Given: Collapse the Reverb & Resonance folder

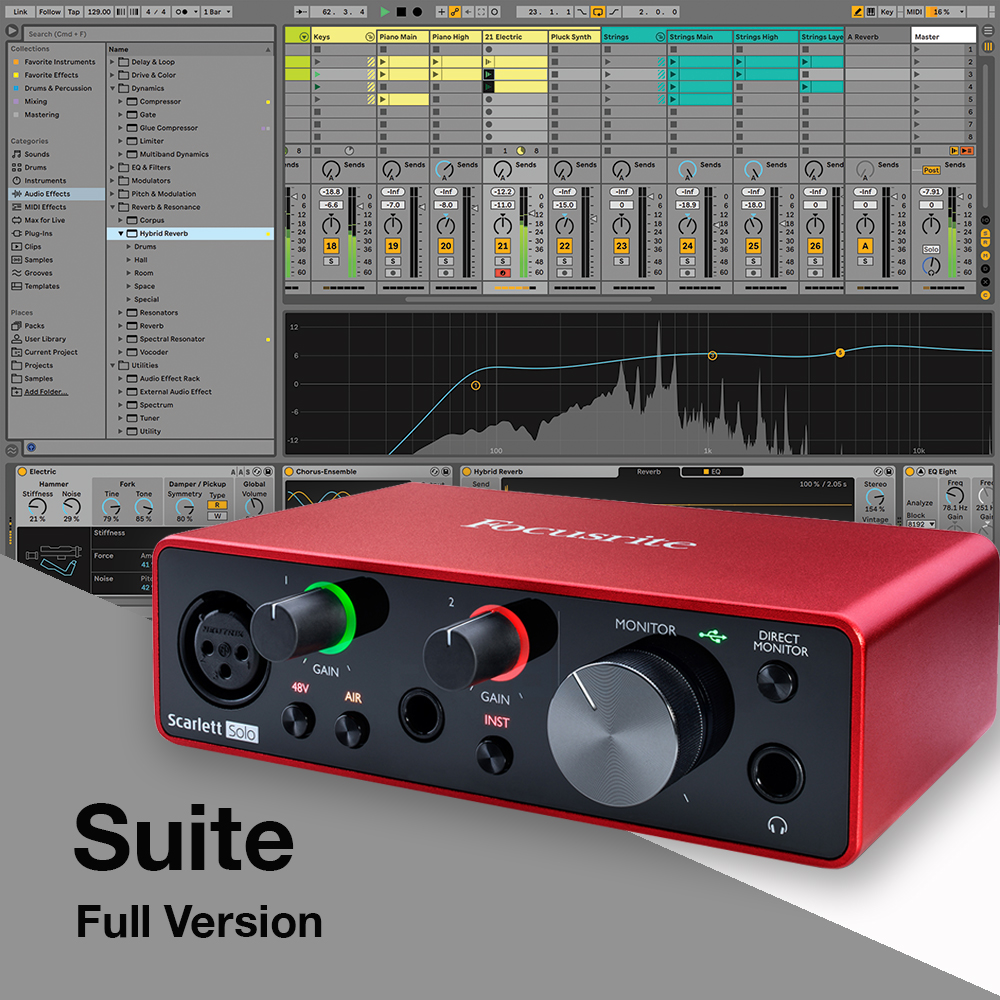Looking at the screenshot, I should pos(113,207).
